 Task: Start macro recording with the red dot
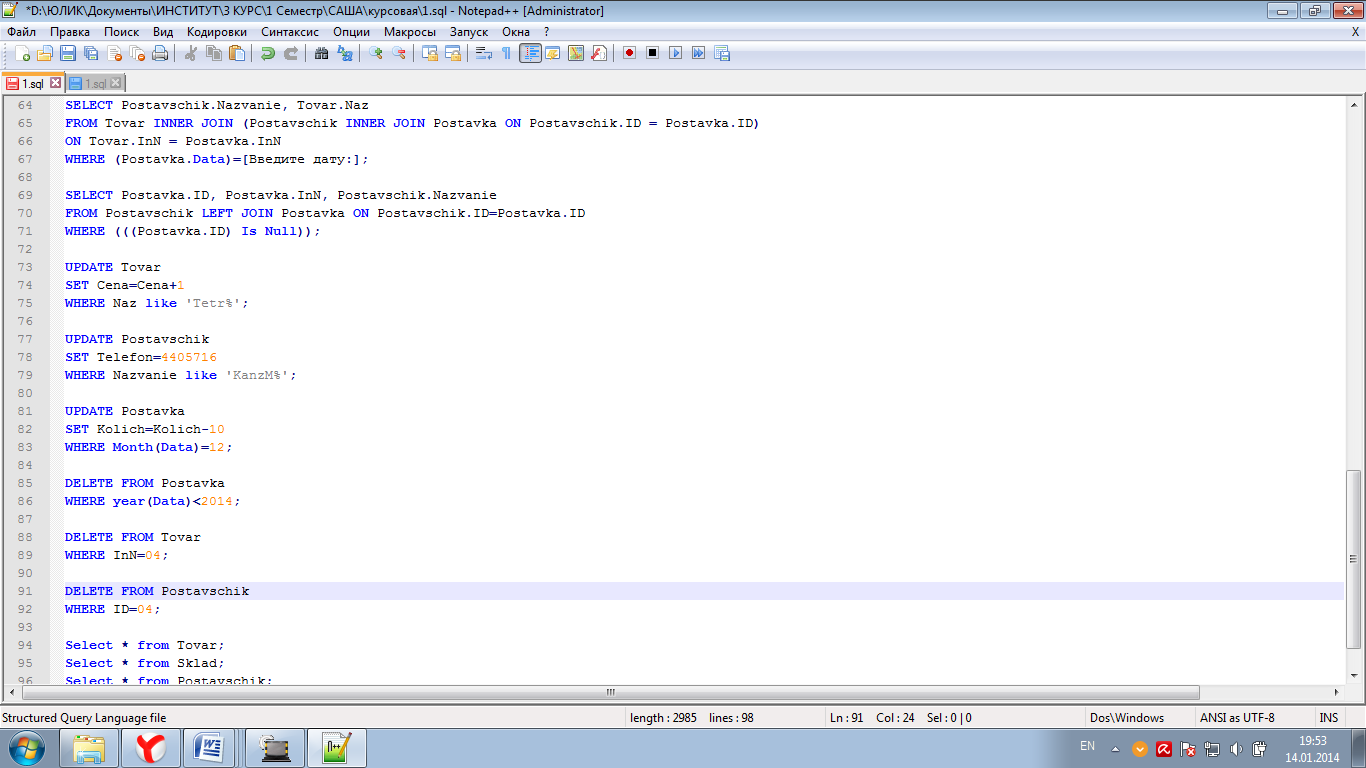pos(629,53)
